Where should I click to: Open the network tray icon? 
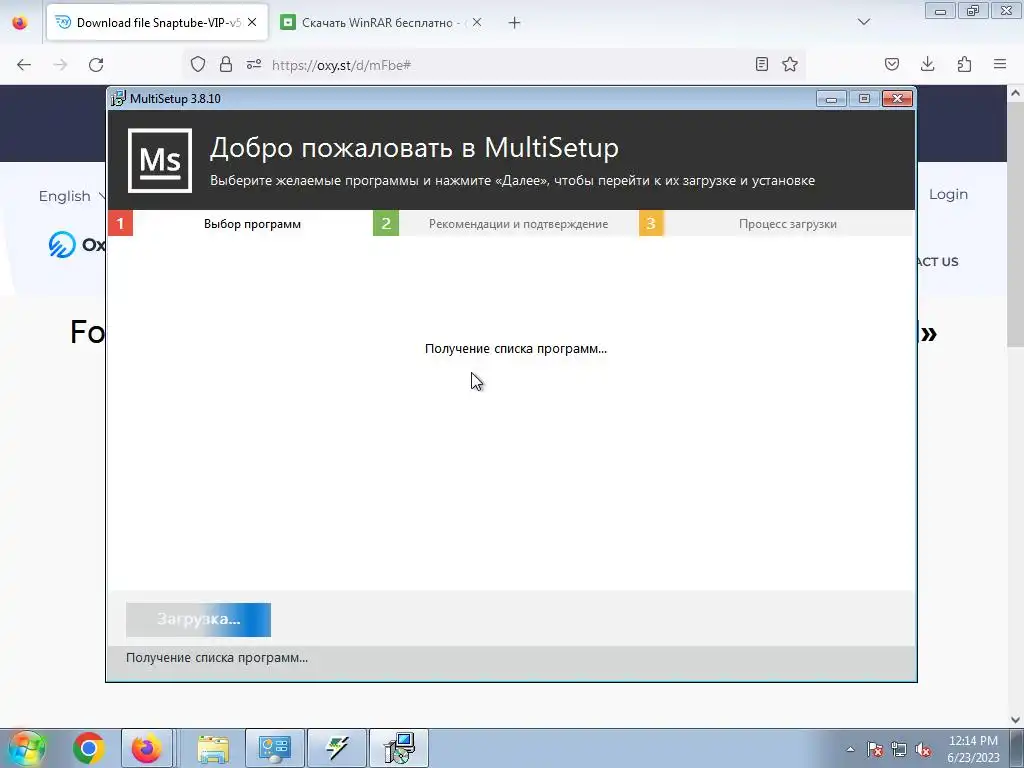(x=899, y=749)
